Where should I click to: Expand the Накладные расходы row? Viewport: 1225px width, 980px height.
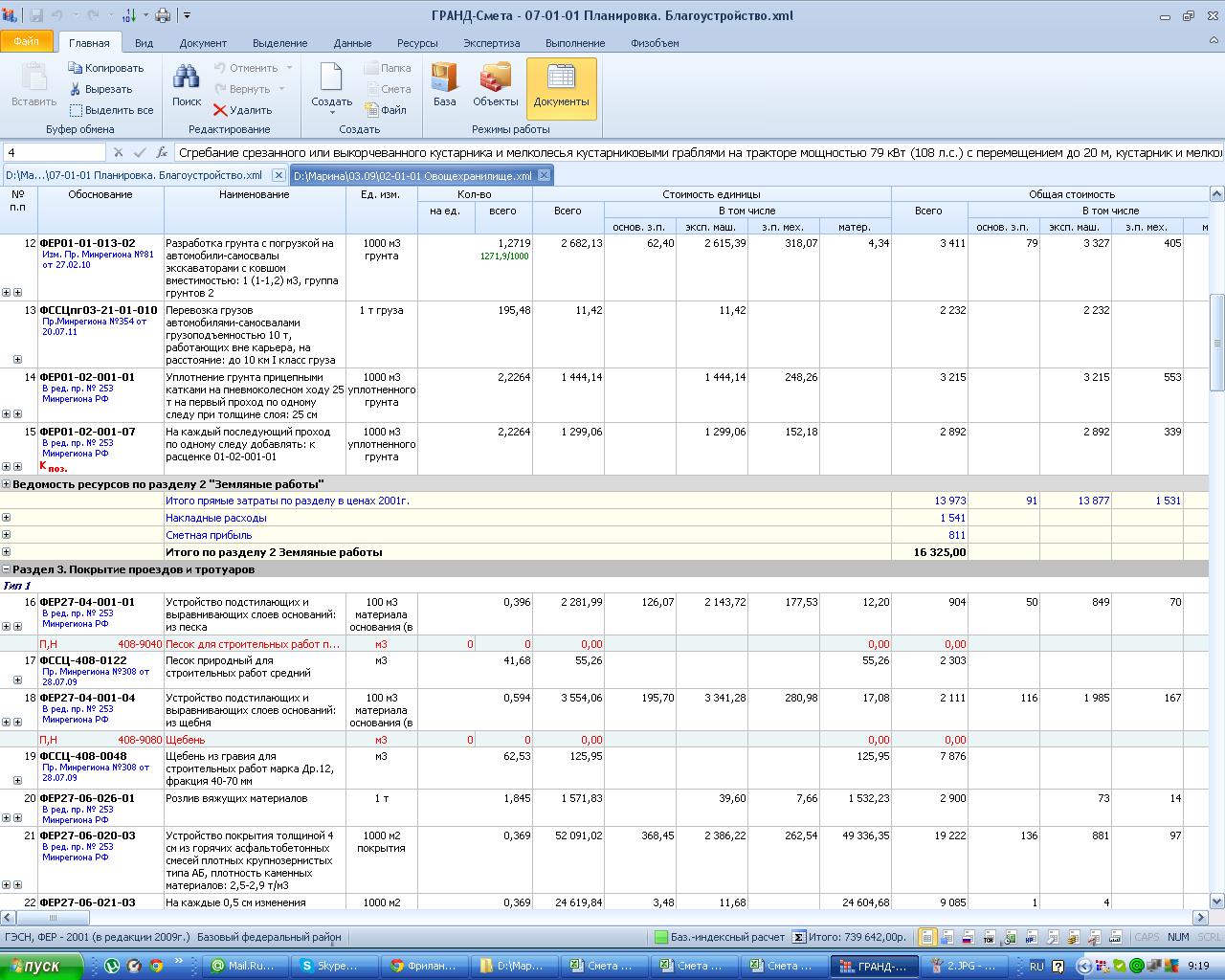(x=6, y=518)
